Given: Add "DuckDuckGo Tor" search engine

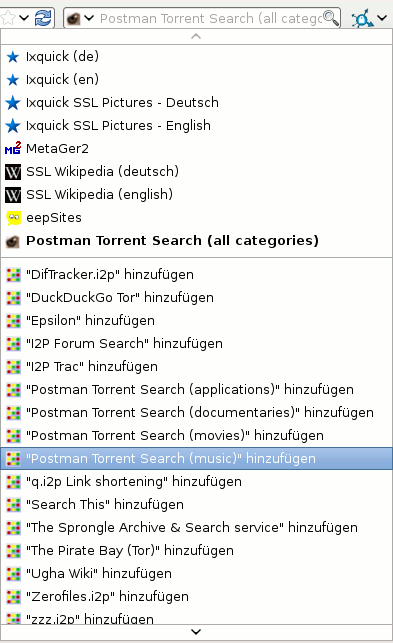Looking at the screenshot, I should 196,297.
